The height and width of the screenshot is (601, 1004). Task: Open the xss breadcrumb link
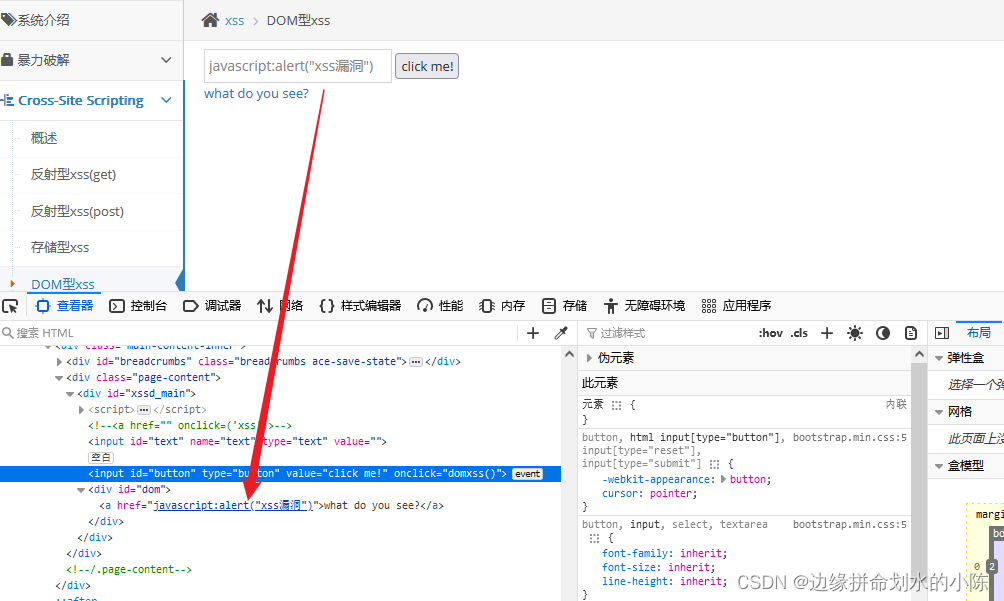pos(234,20)
